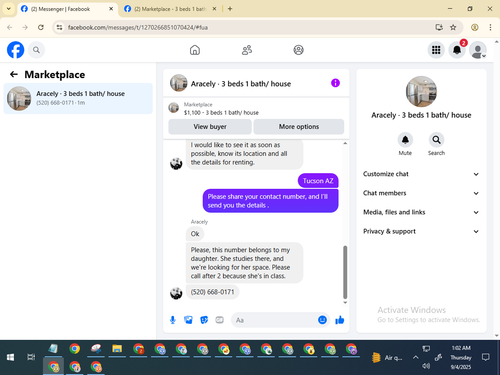The image size is (500, 375).
Task: Click the chat scroll-up arrow
Action: pyautogui.click(x=345, y=143)
